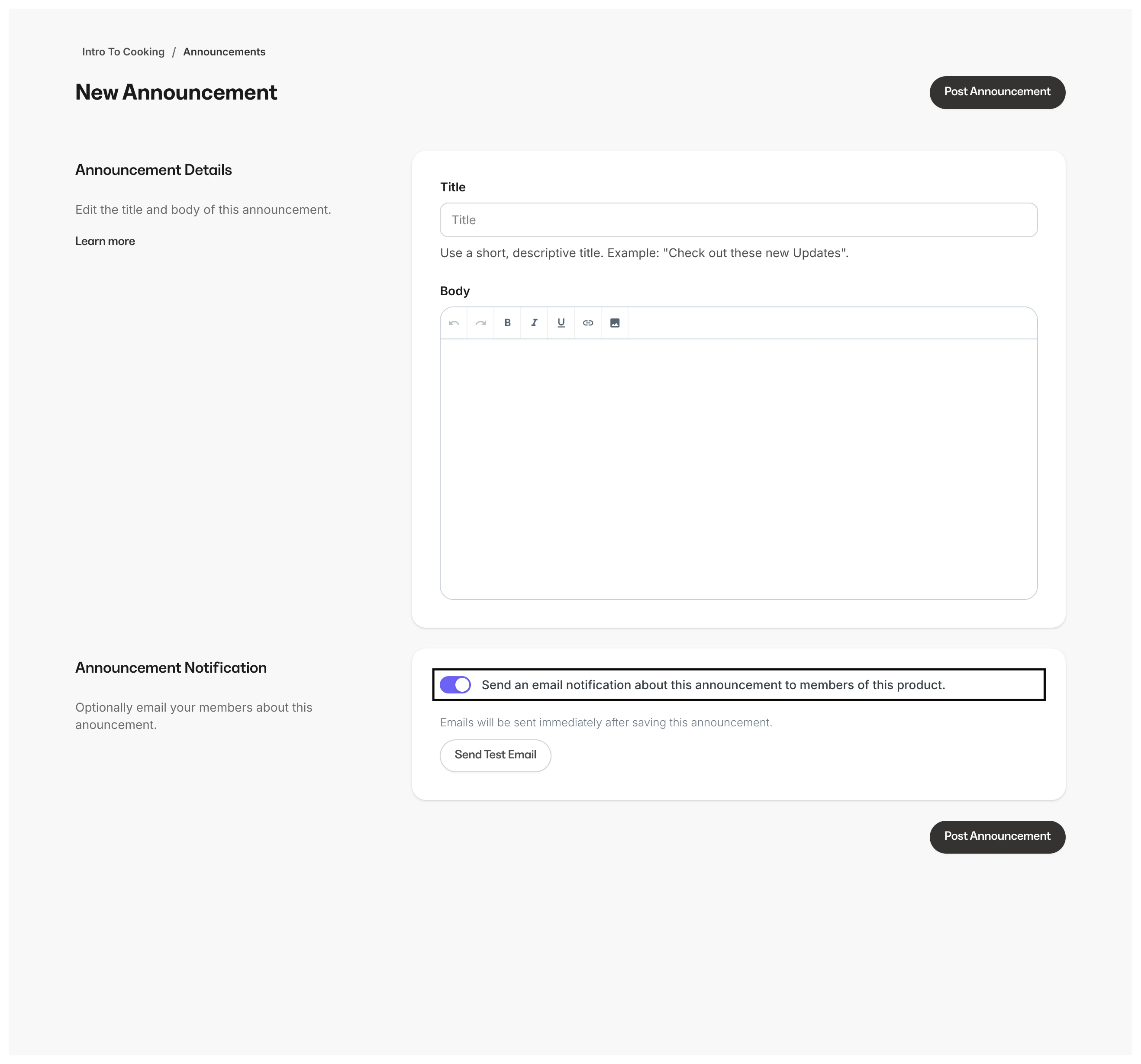Image resolution: width=1141 pixels, height=1064 pixels.
Task: Click the Undo icon in the Body toolbar
Action: [x=454, y=322]
